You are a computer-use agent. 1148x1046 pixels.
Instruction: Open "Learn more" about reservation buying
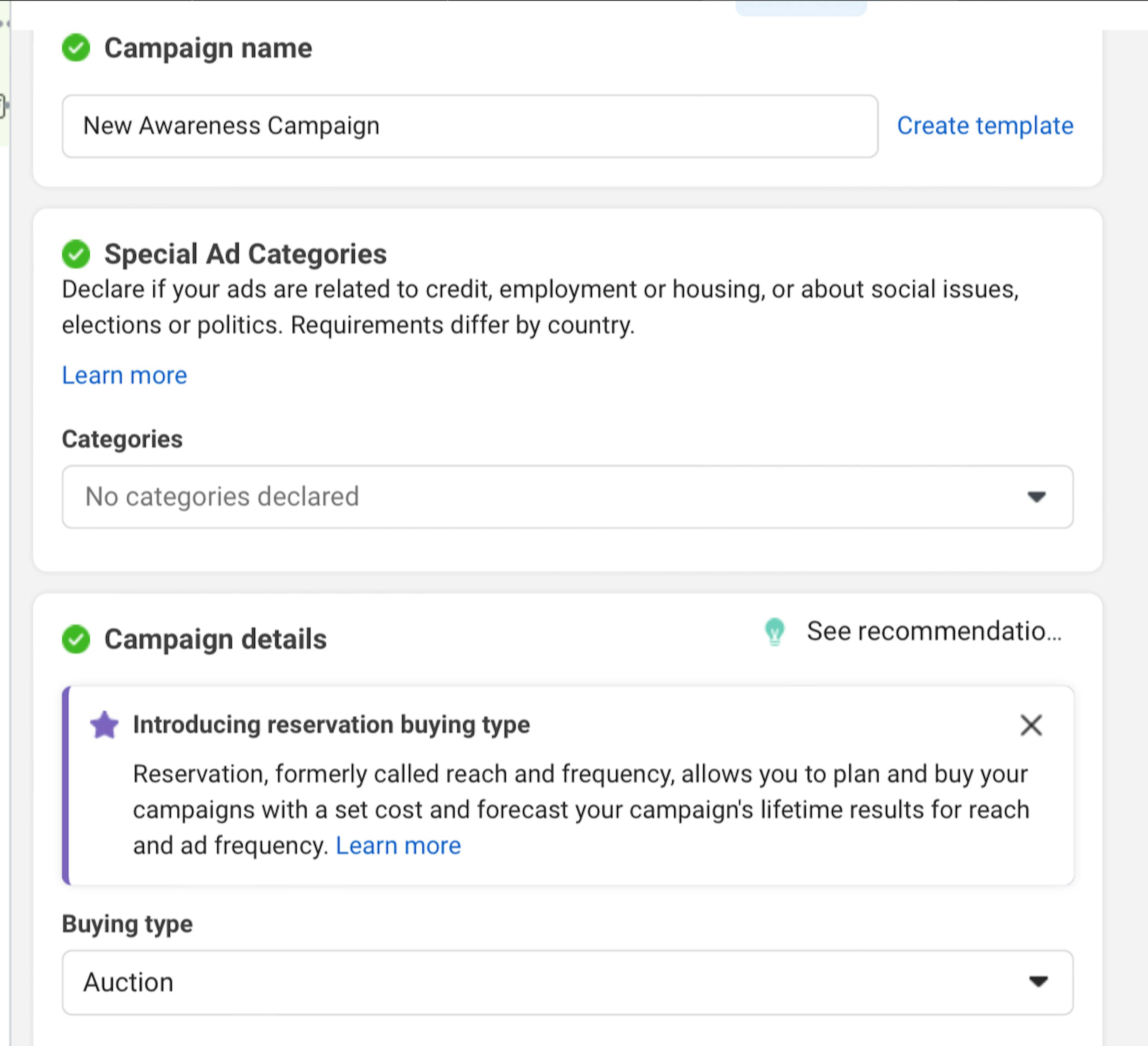pos(398,845)
